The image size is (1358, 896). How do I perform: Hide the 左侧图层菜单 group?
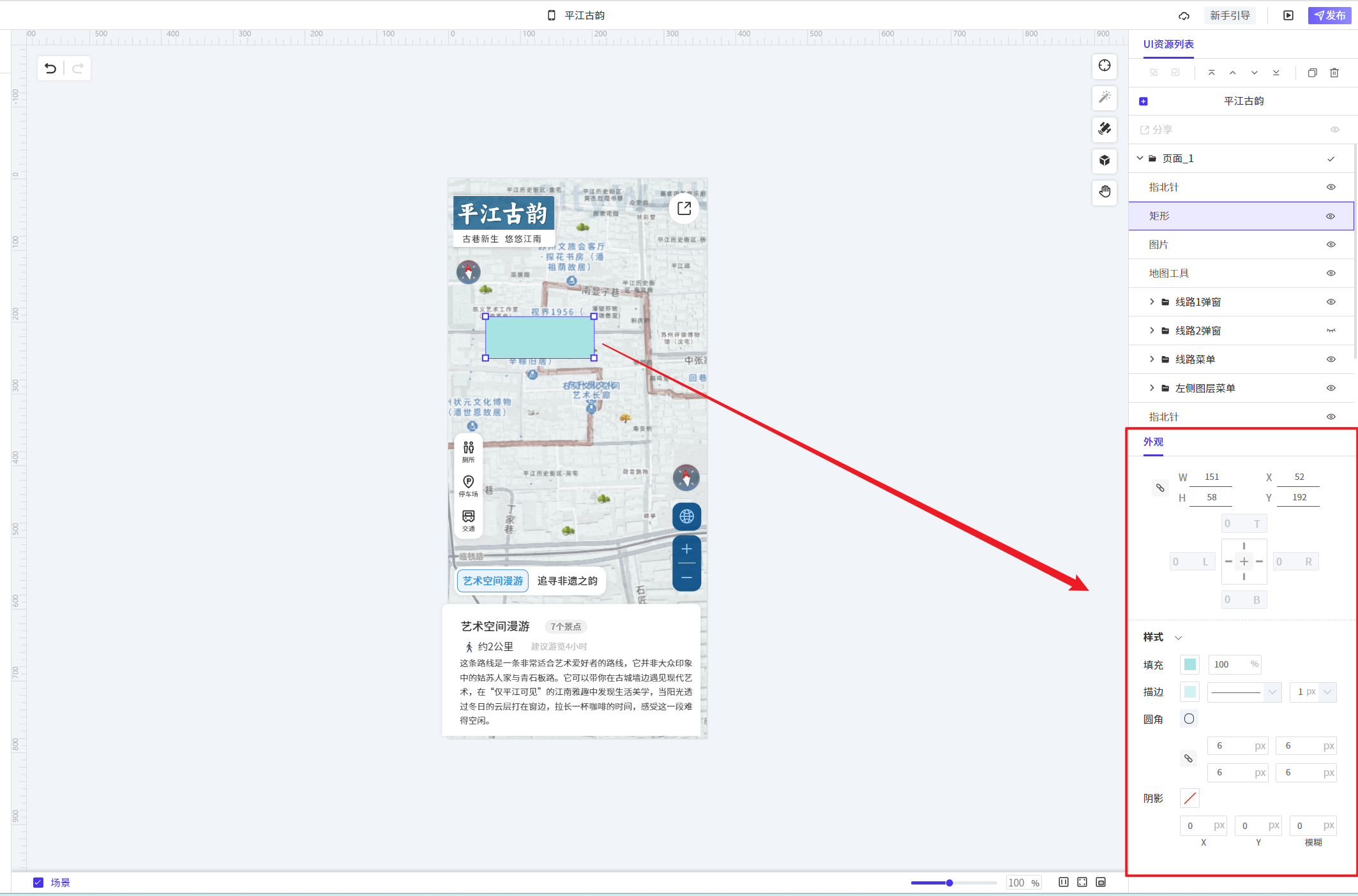point(1331,388)
